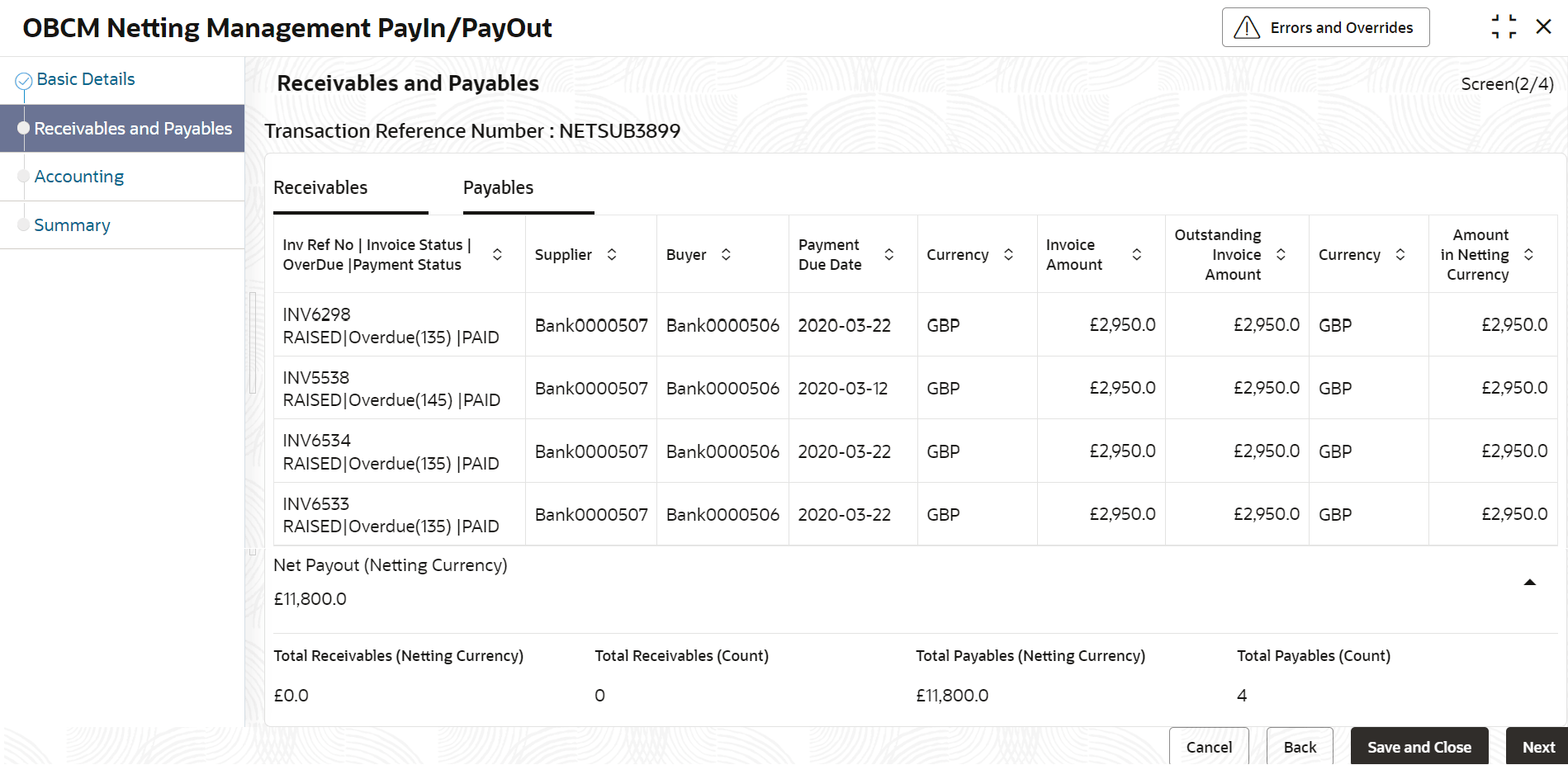Sort by the Supplier column sort icon
Viewport: 1568px width, 765px height.
pyautogui.click(x=612, y=254)
